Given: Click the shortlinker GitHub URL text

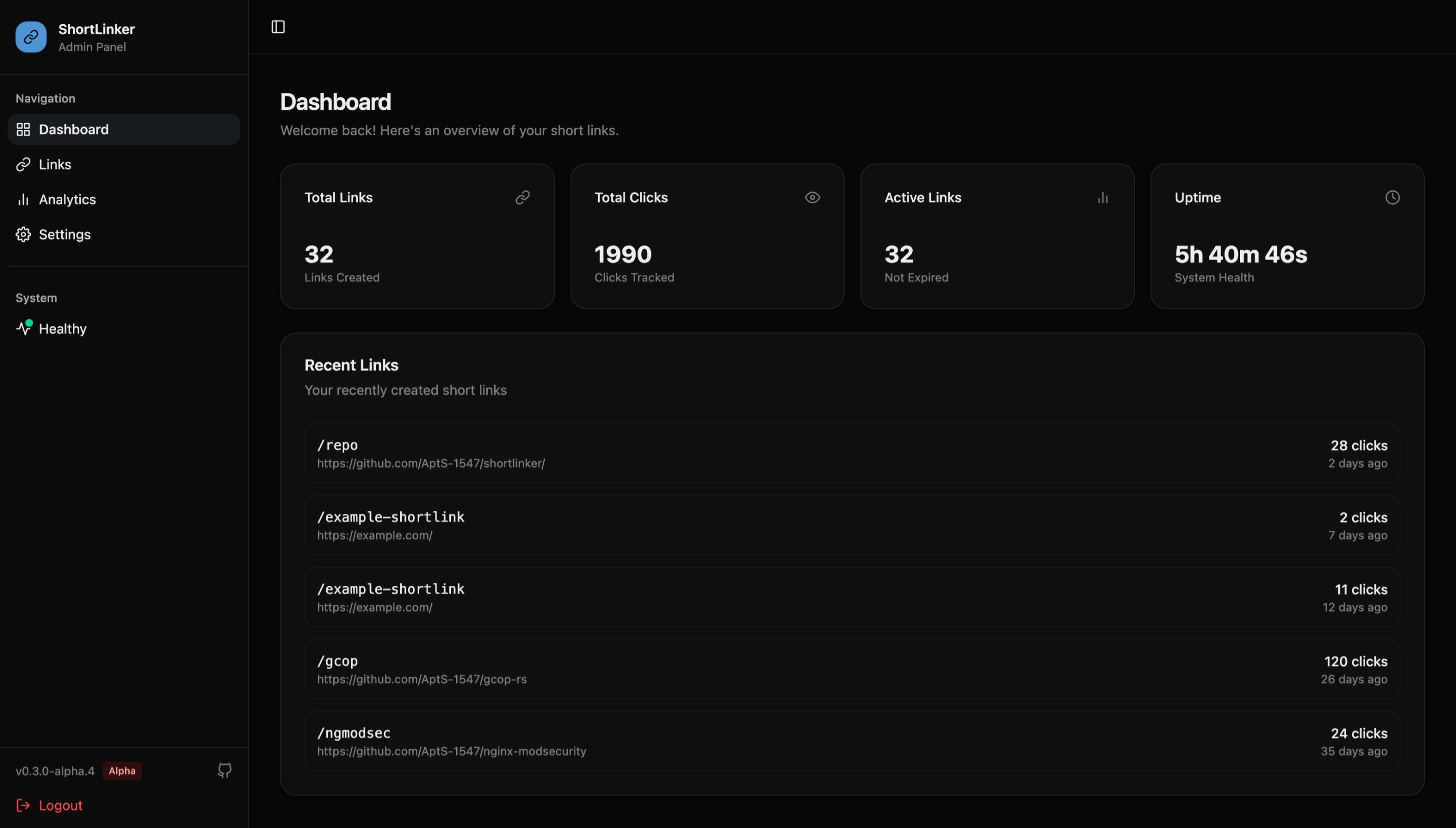Looking at the screenshot, I should click(431, 463).
